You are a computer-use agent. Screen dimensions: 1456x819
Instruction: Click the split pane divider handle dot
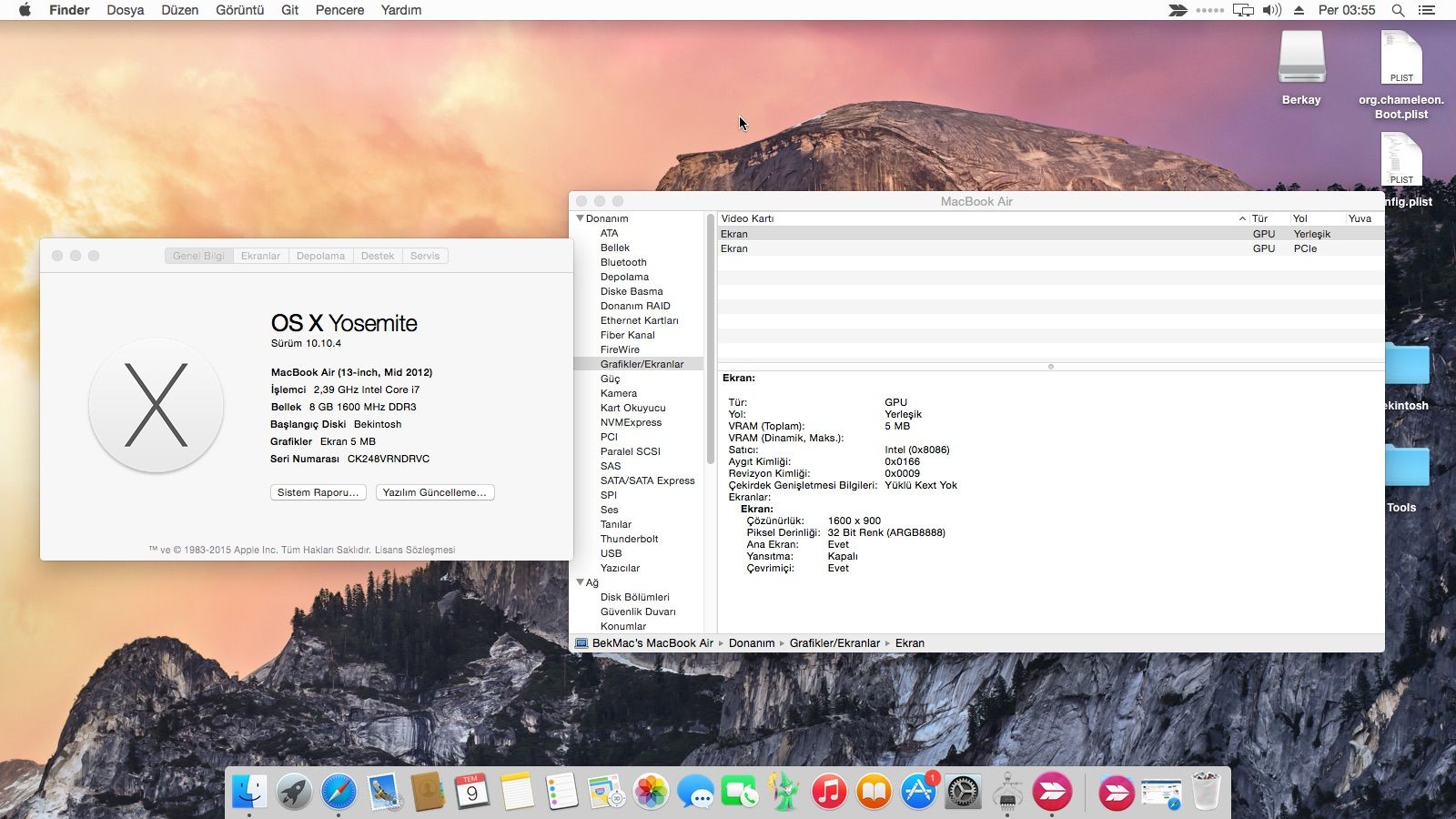coord(1051,367)
